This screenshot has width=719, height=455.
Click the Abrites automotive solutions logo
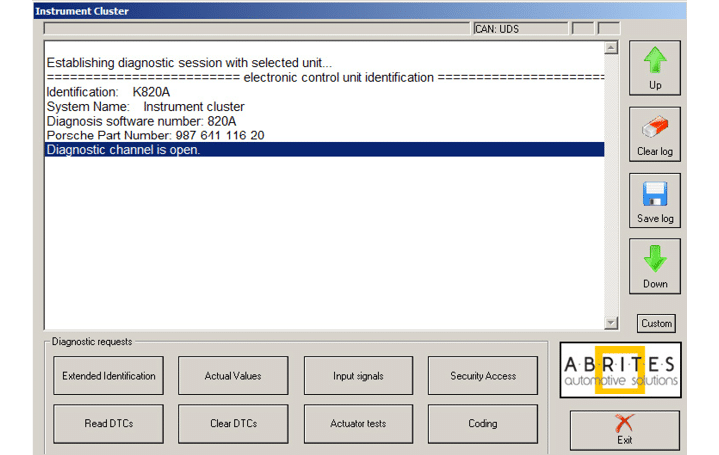point(620,369)
